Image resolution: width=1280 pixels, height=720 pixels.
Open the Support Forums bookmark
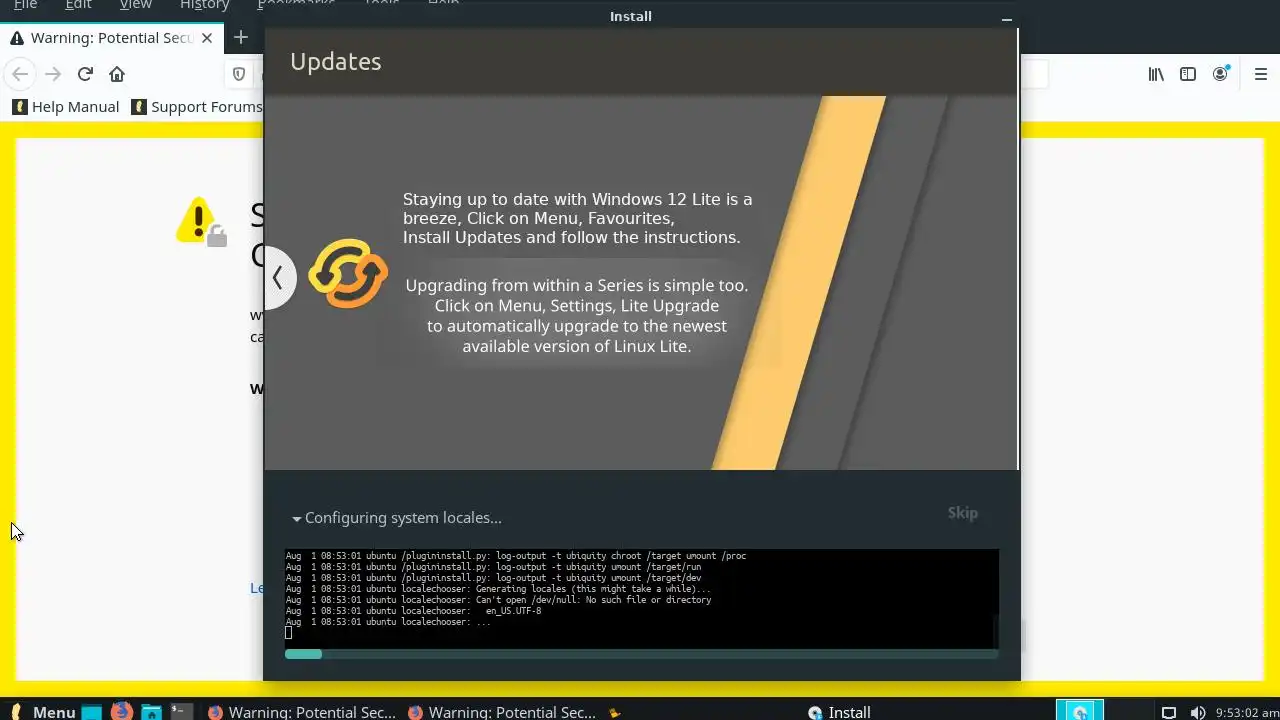point(197,107)
